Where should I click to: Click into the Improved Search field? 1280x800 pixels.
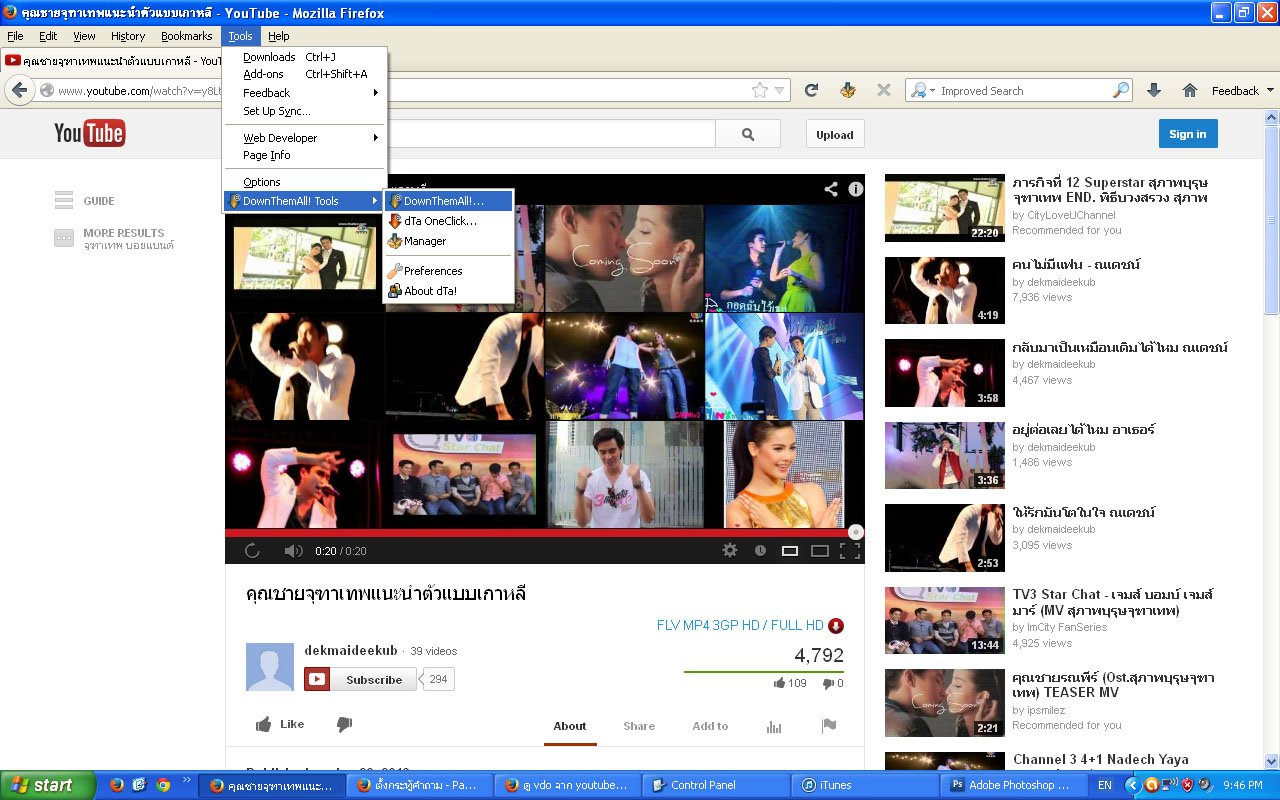click(x=1024, y=90)
